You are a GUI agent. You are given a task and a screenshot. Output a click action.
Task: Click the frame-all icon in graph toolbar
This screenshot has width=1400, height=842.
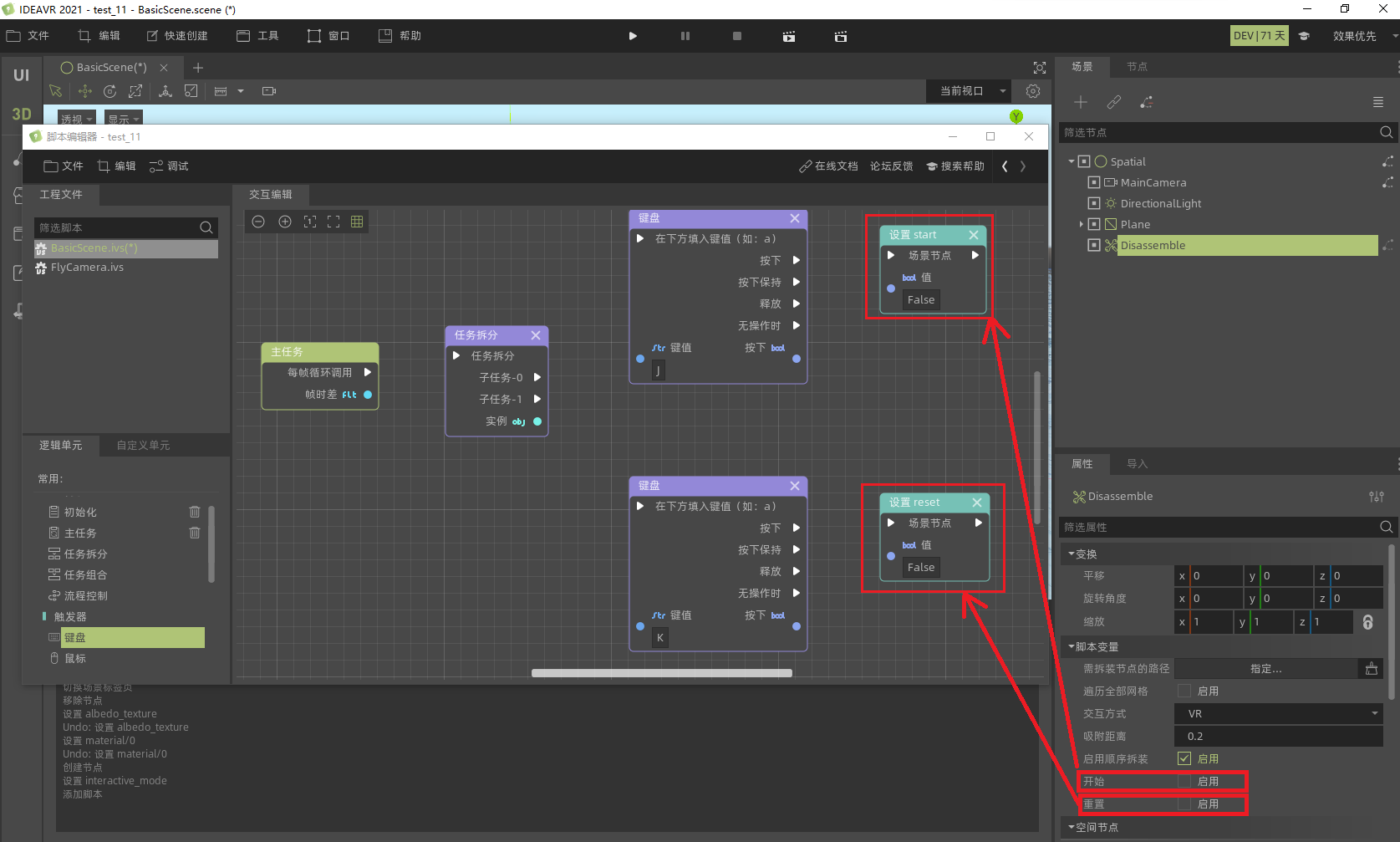(x=333, y=222)
